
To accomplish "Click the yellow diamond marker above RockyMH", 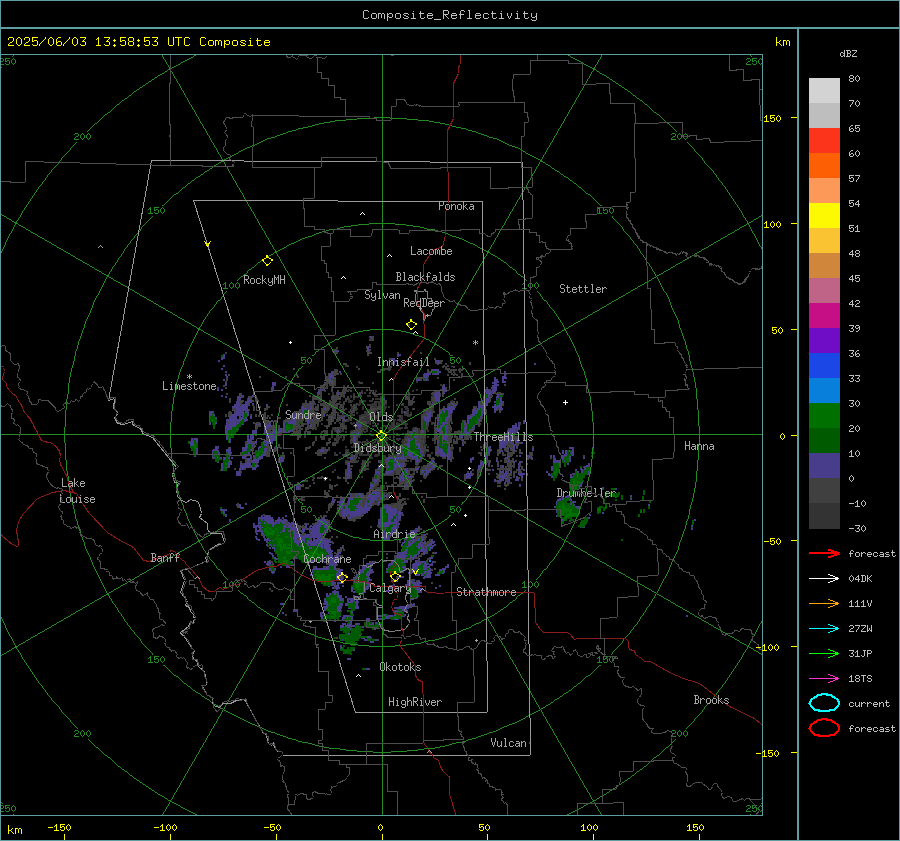I will pos(267,261).
